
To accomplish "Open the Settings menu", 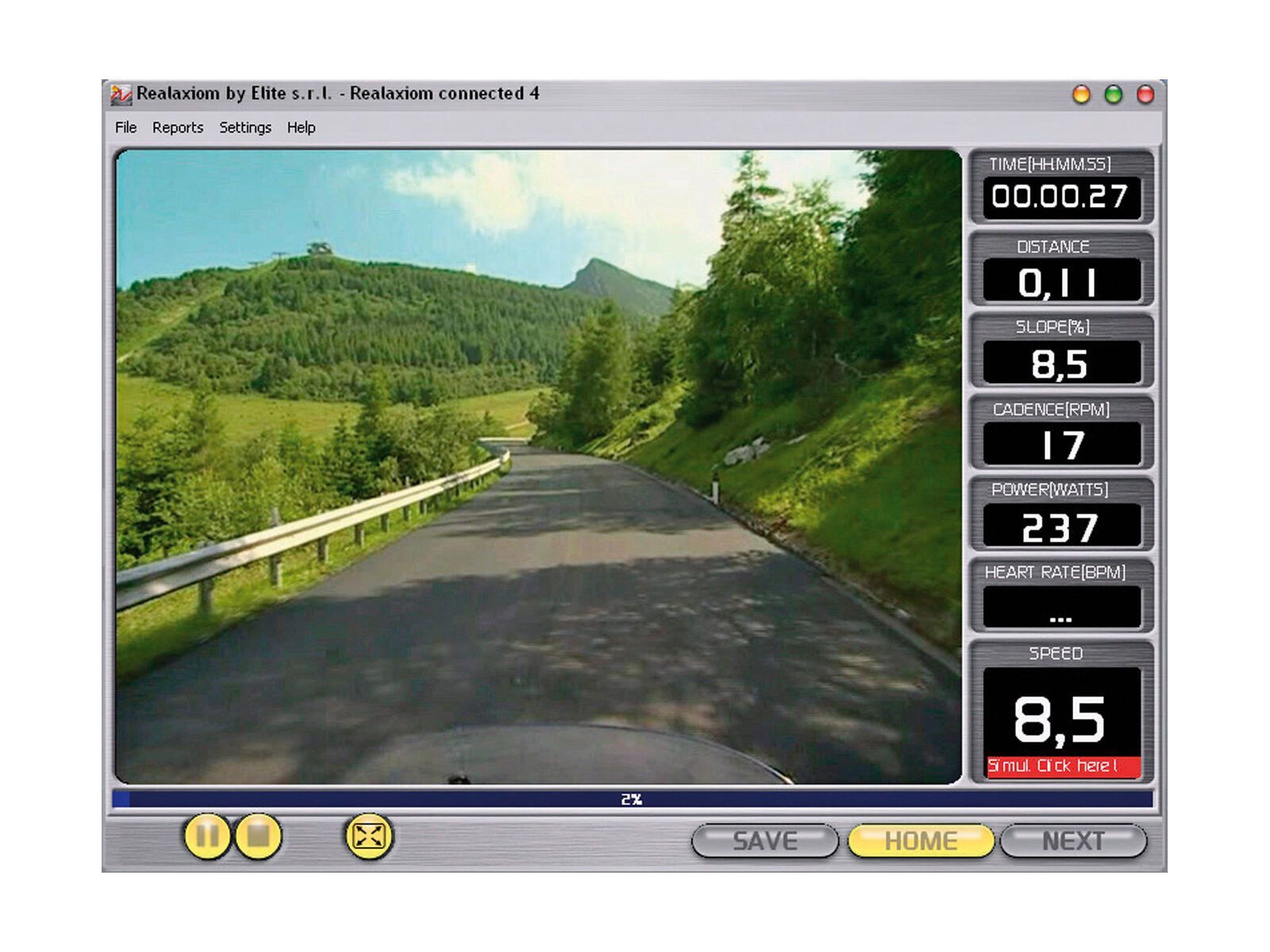I will click(244, 128).
